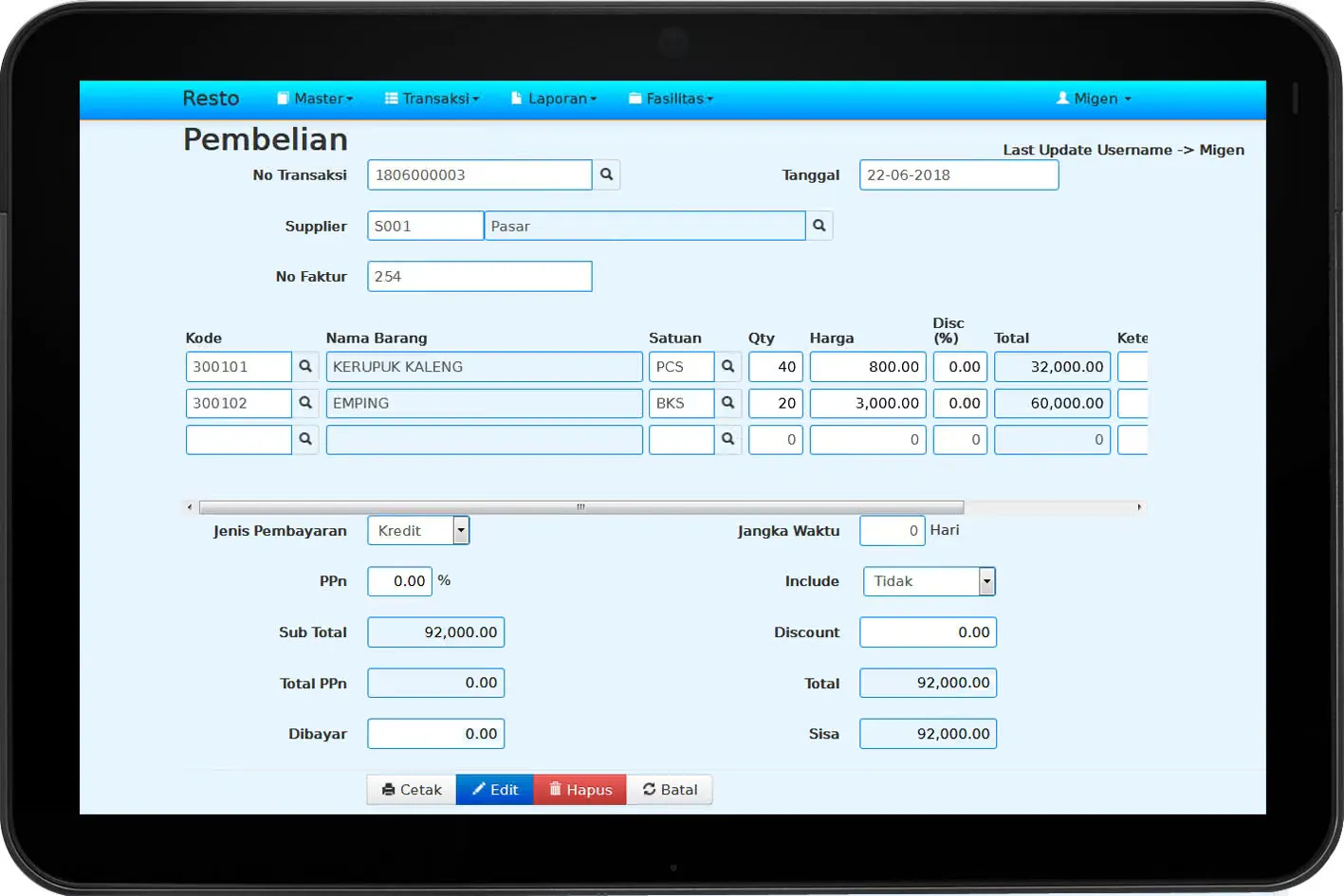Image resolution: width=1344 pixels, height=896 pixels.
Task: Focus the No Faktur field
Action: [x=480, y=276]
